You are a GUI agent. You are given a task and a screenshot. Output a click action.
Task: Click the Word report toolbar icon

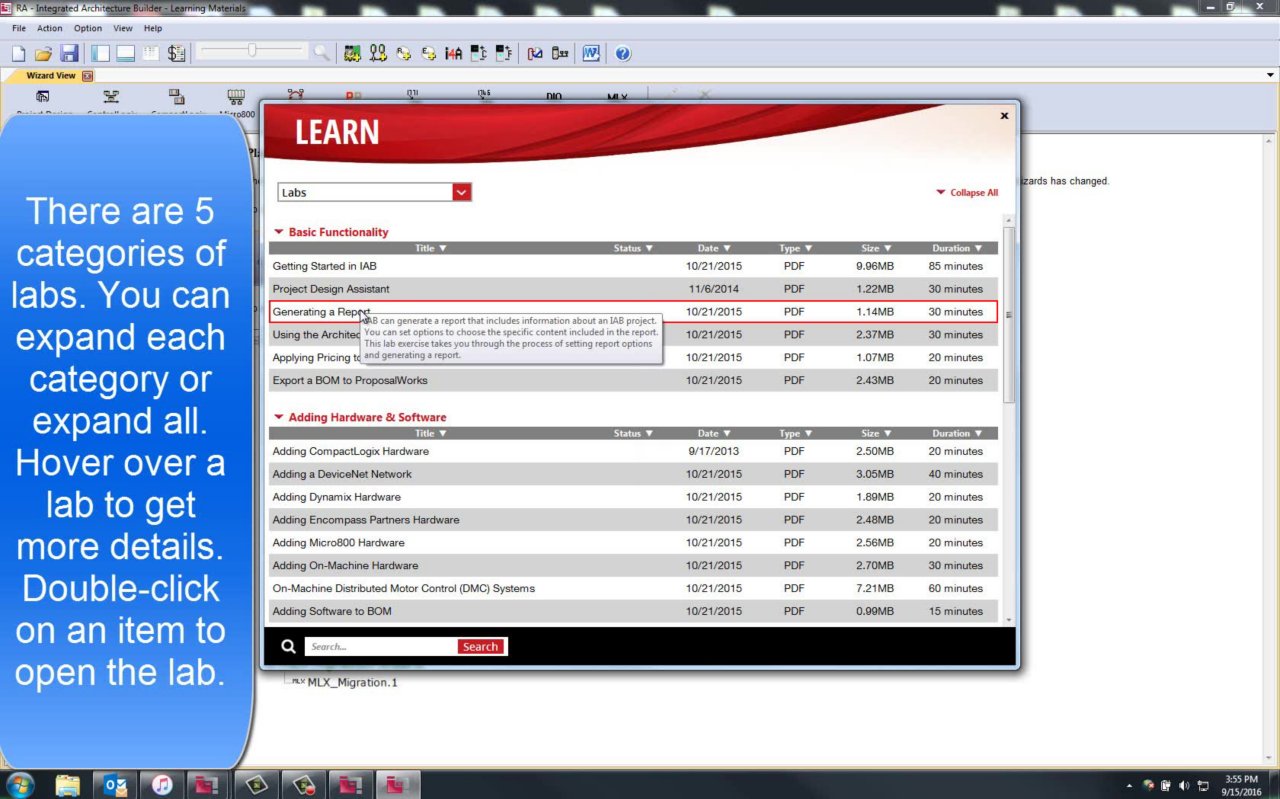[x=591, y=54]
